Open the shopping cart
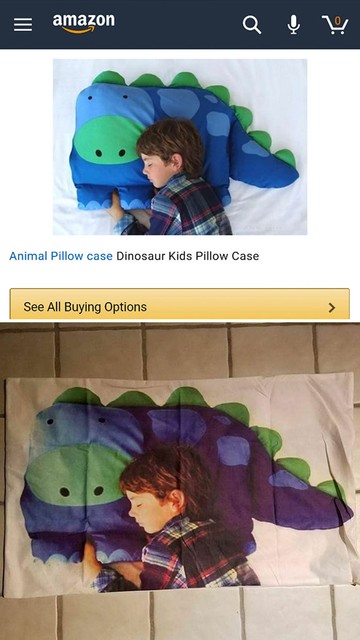Image resolution: width=360 pixels, height=640 pixels. (335, 25)
